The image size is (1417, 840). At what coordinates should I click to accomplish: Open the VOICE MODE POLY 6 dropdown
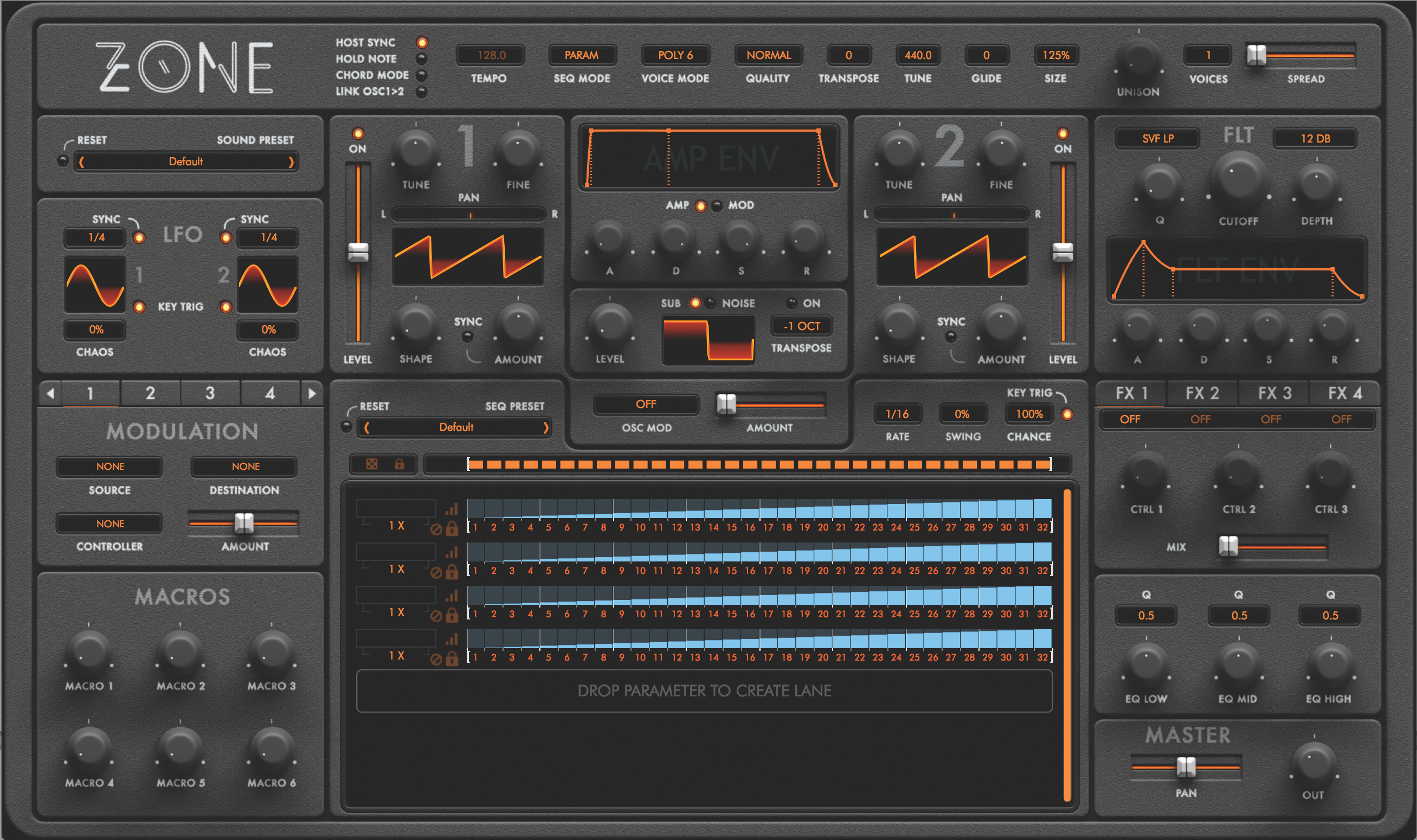coord(675,55)
